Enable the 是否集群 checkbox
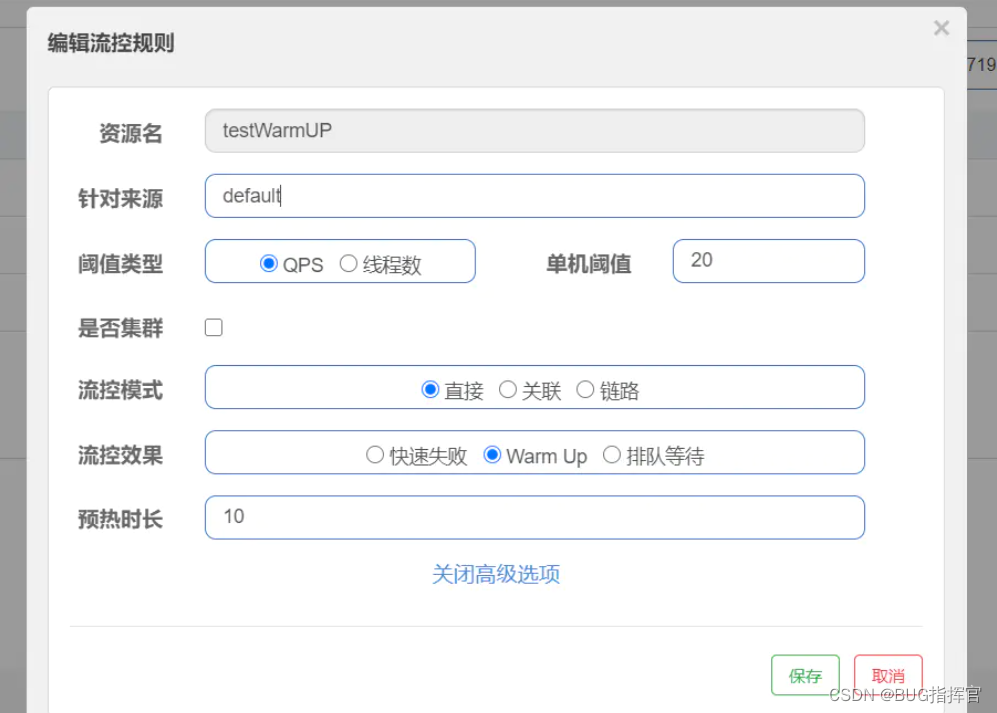The width and height of the screenshot is (997, 713). [214, 327]
